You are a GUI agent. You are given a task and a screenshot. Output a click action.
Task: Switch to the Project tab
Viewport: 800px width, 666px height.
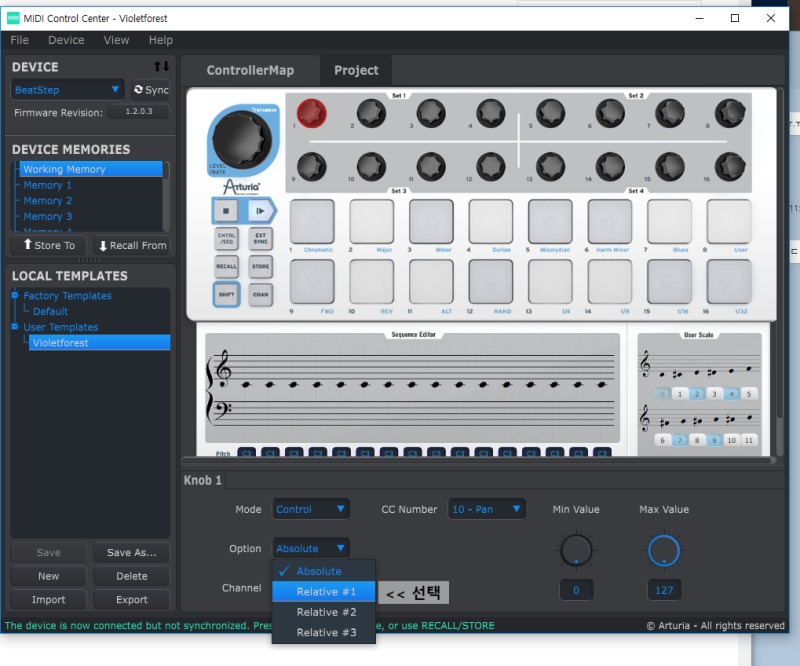(x=356, y=70)
